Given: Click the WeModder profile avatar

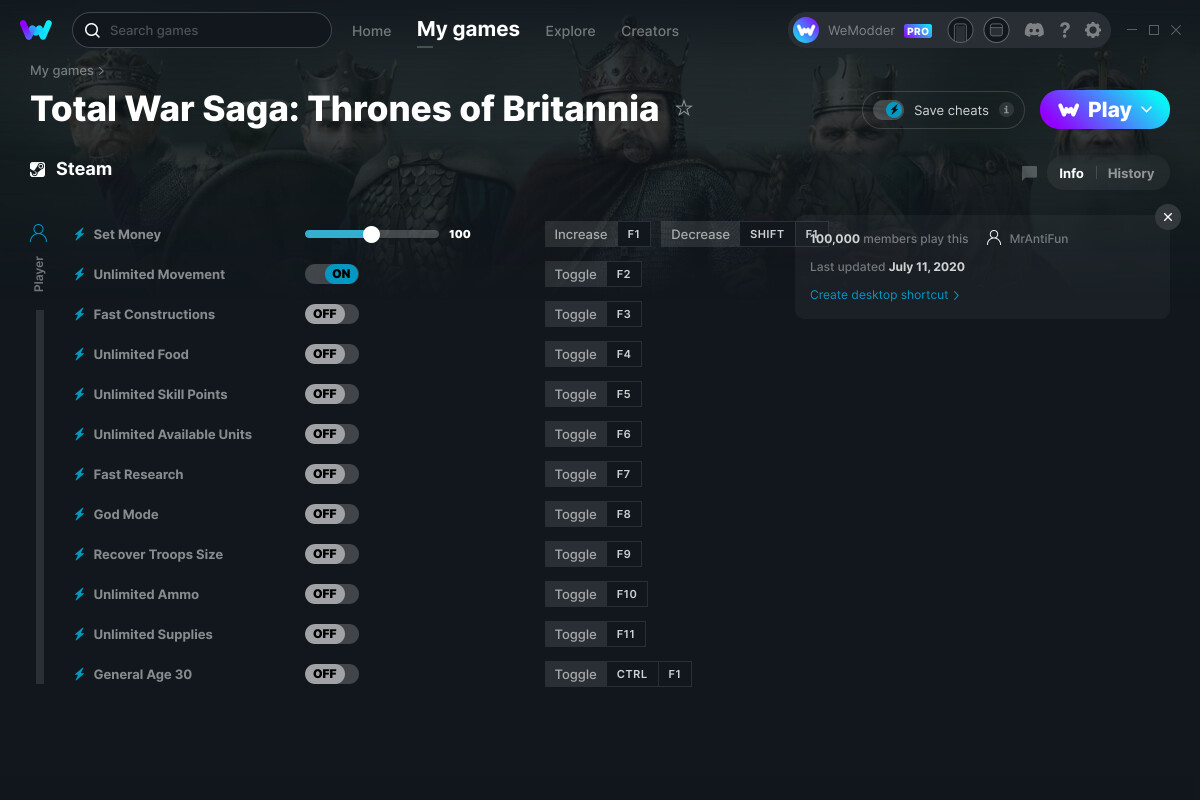Looking at the screenshot, I should coord(806,30).
